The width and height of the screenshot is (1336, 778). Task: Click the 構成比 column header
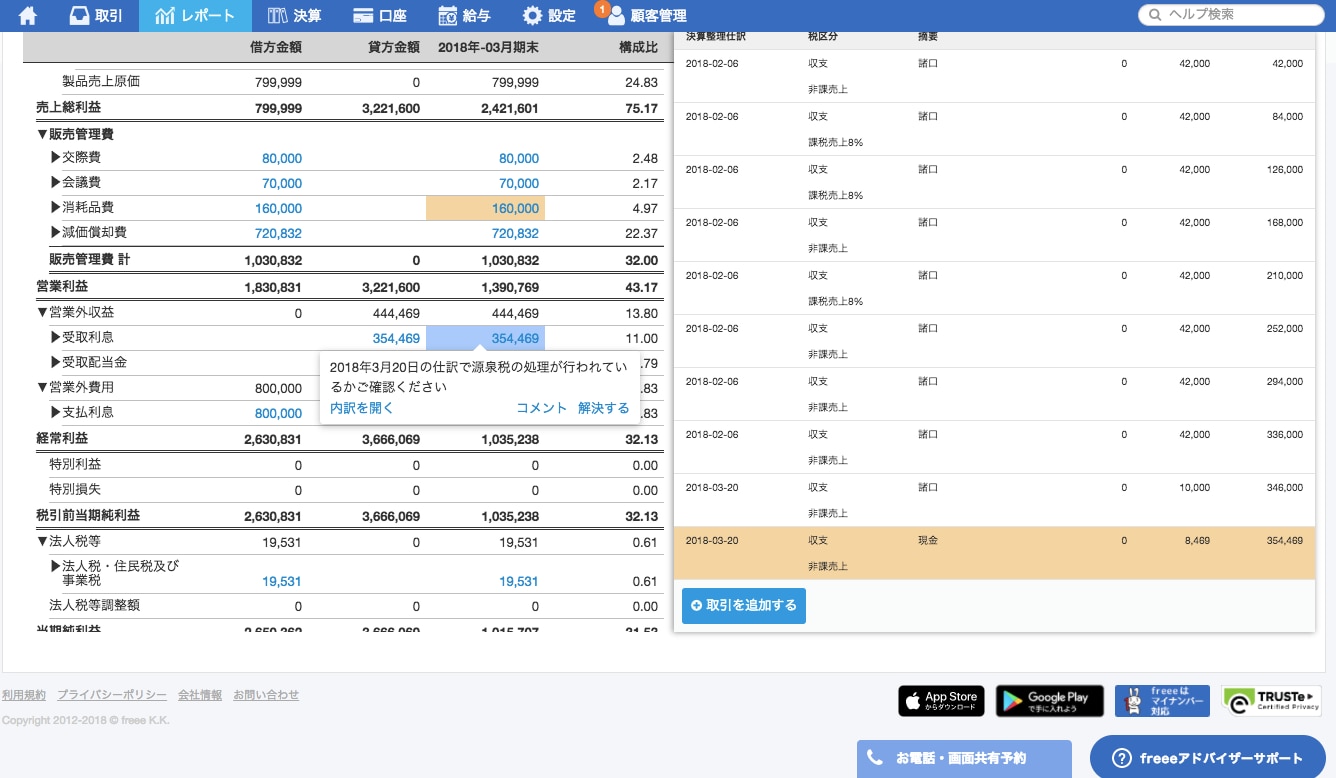point(639,47)
